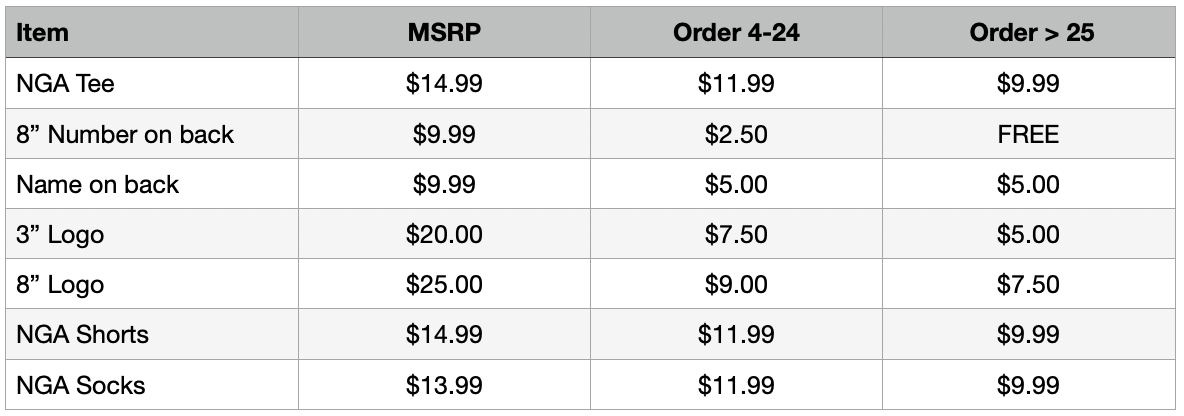1184x416 pixels.
Task: Click the 8” Logo item cell
Action: (60, 285)
